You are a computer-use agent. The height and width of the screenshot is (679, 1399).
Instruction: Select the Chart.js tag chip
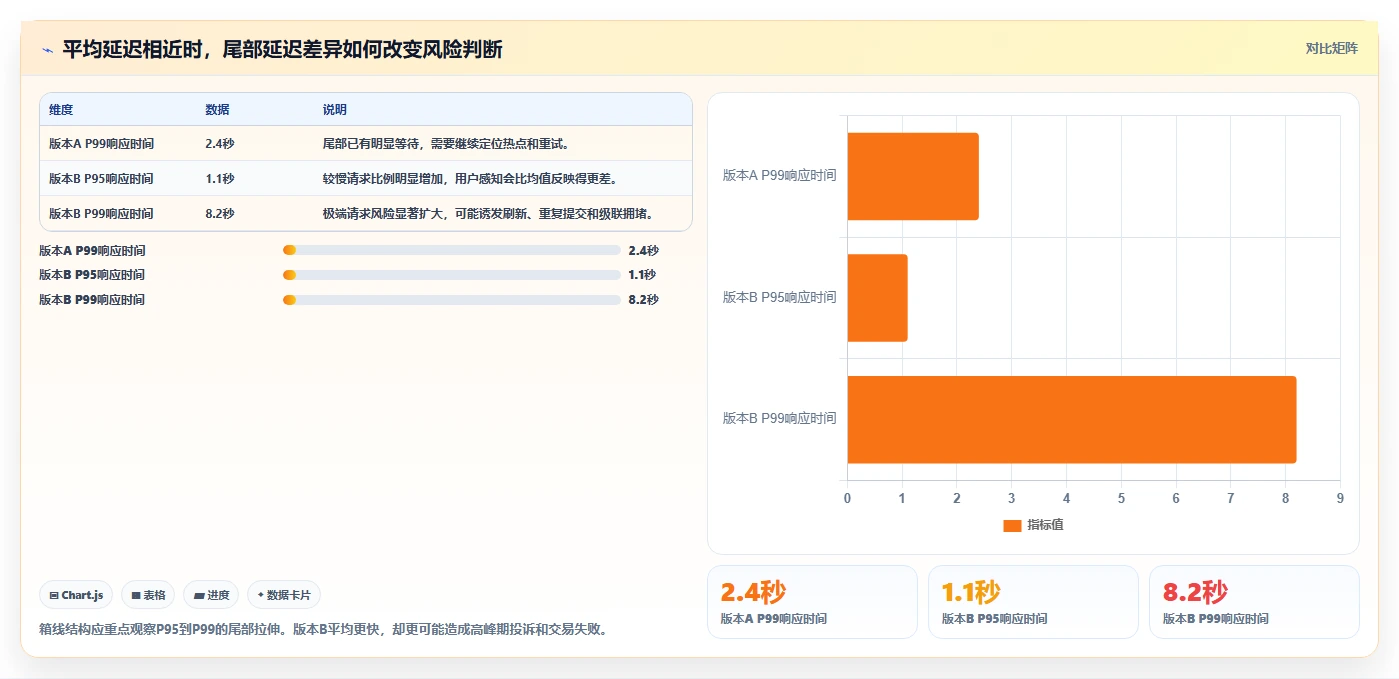(x=77, y=595)
